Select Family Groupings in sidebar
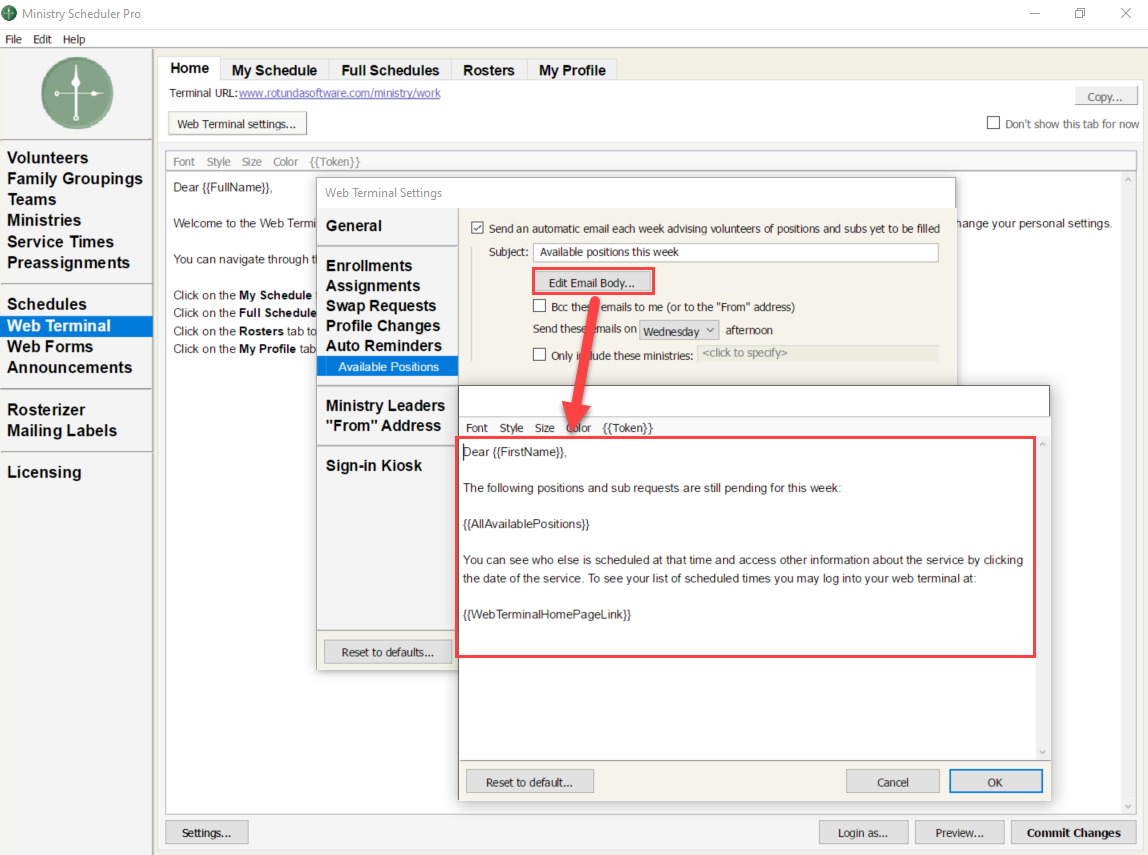This screenshot has height=855, width=1148. 75,179
